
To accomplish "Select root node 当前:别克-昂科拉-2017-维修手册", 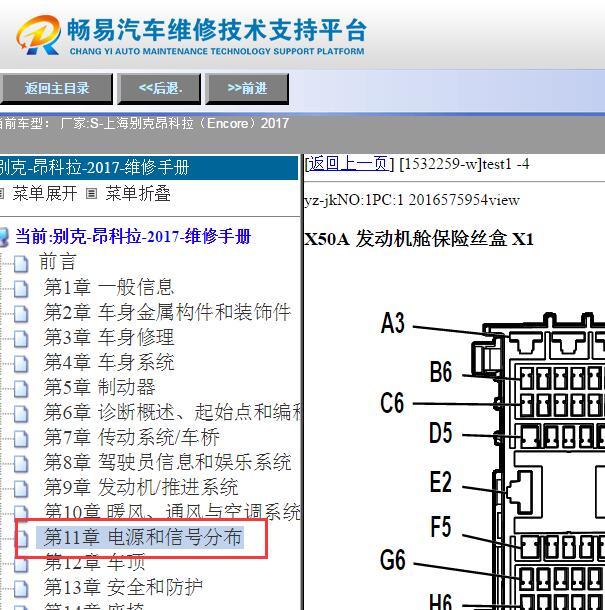I will 133,237.
